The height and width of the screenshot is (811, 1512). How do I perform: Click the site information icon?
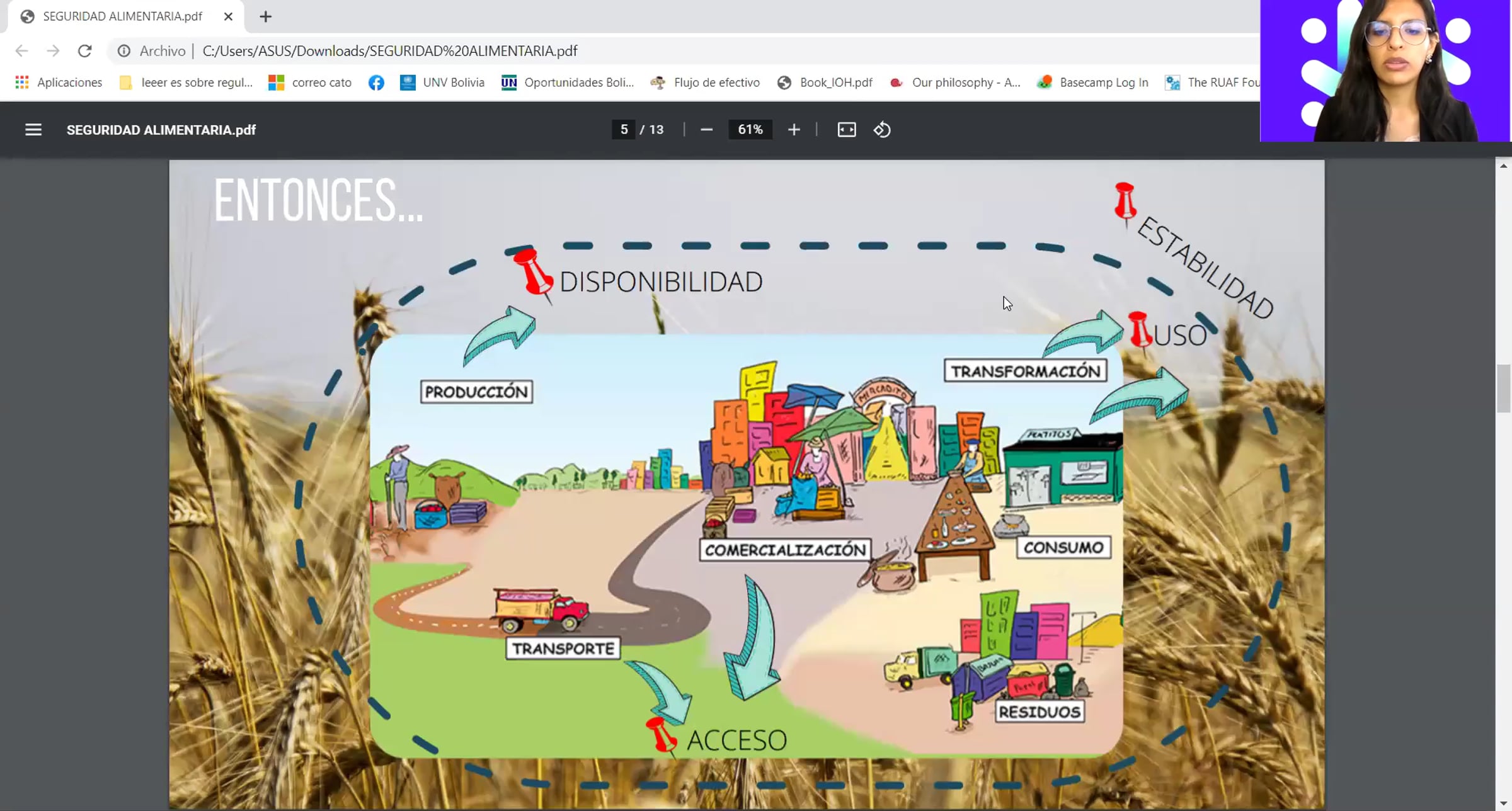(x=124, y=51)
